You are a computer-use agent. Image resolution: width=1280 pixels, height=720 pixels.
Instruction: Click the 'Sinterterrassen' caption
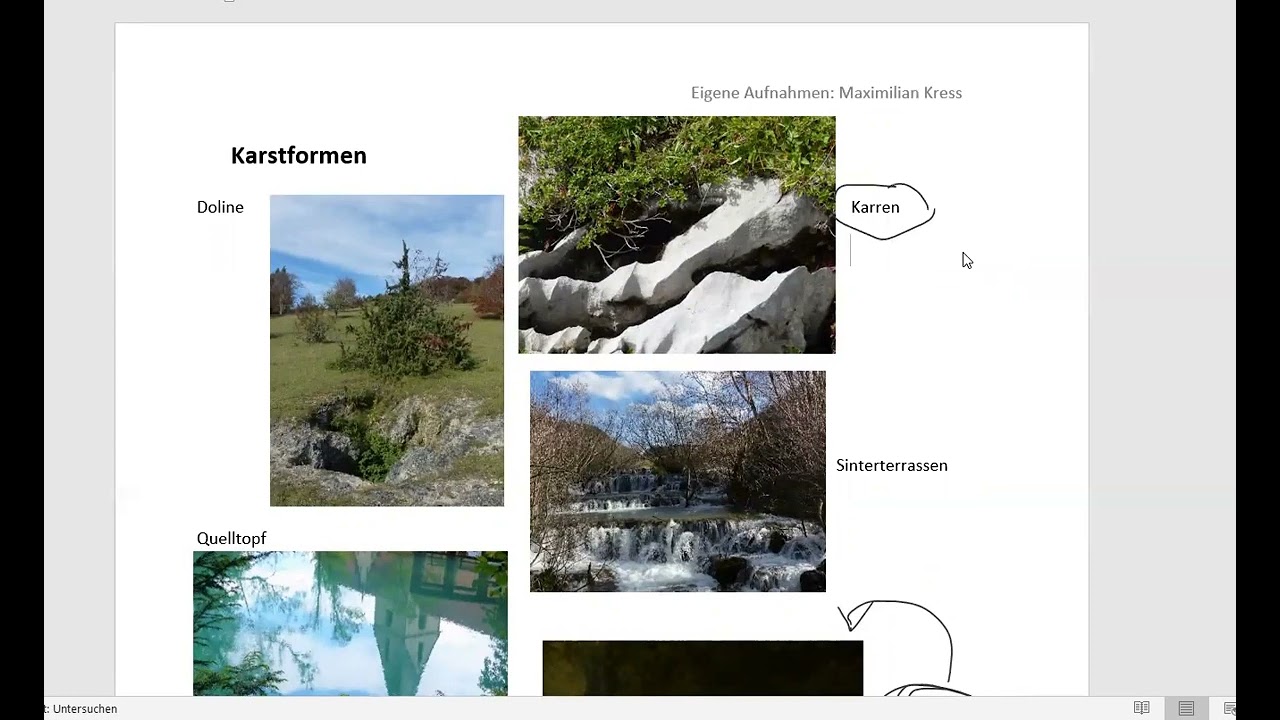click(x=892, y=465)
